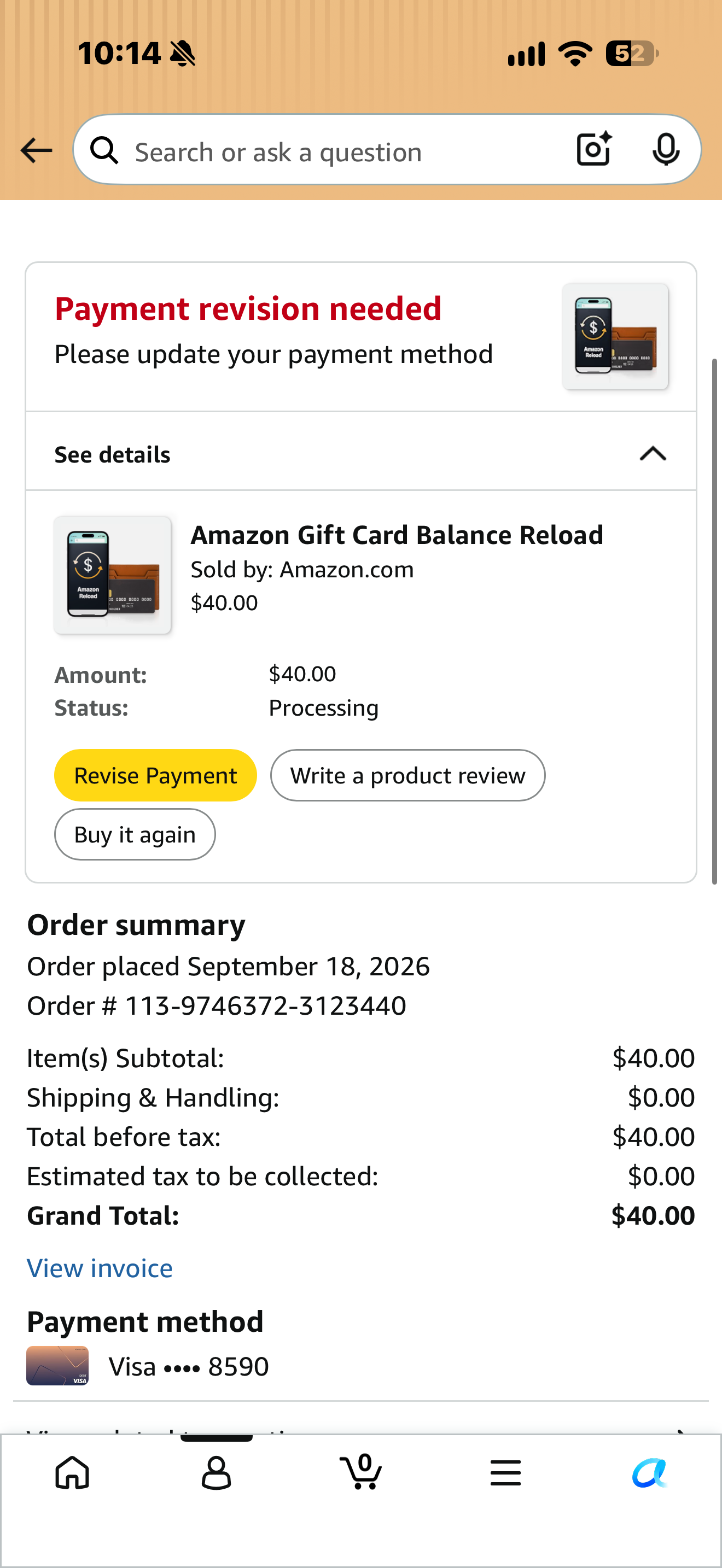Click the See details chevron arrow

(653, 454)
